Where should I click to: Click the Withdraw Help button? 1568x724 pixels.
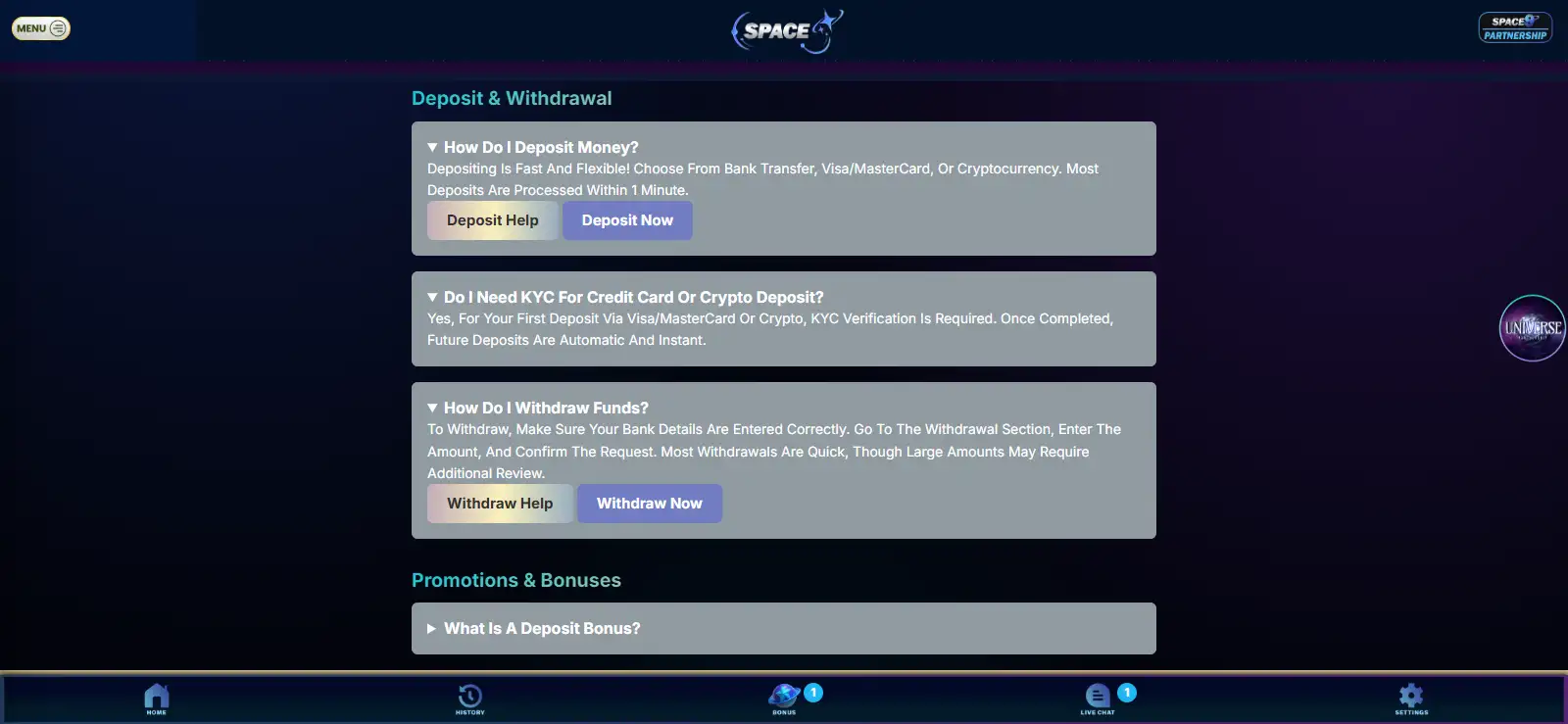500,504
